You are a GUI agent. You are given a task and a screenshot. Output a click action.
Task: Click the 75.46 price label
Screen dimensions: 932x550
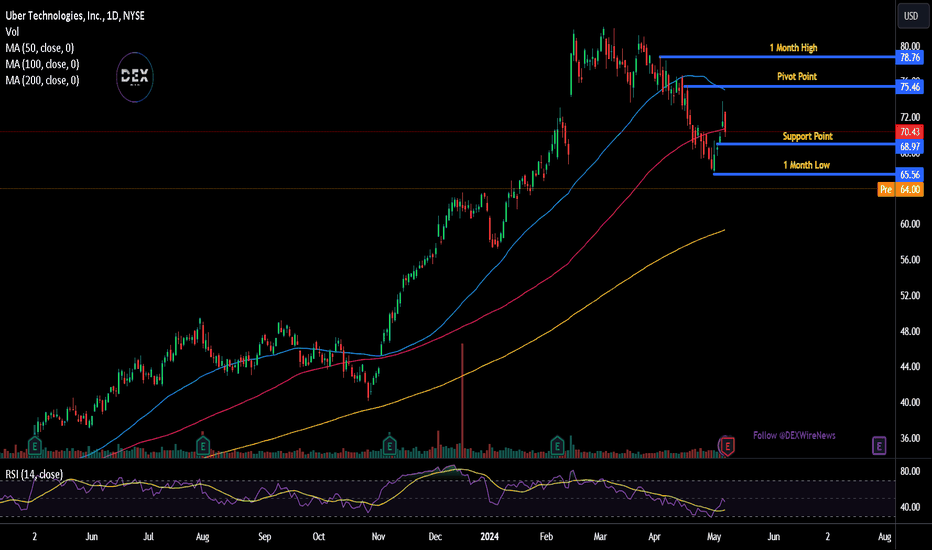tap(910, 87)
